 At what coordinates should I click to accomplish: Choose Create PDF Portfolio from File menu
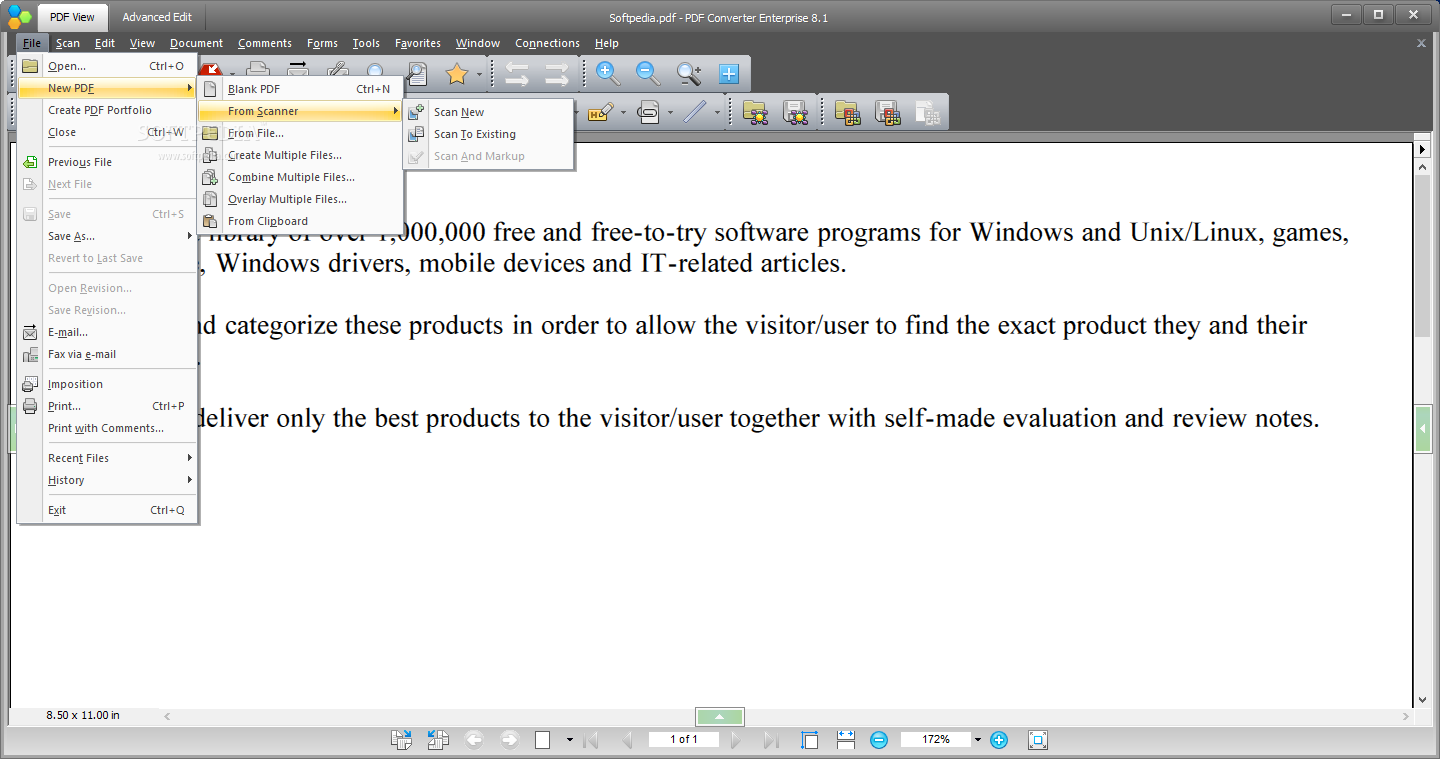(x=108, y=110)
